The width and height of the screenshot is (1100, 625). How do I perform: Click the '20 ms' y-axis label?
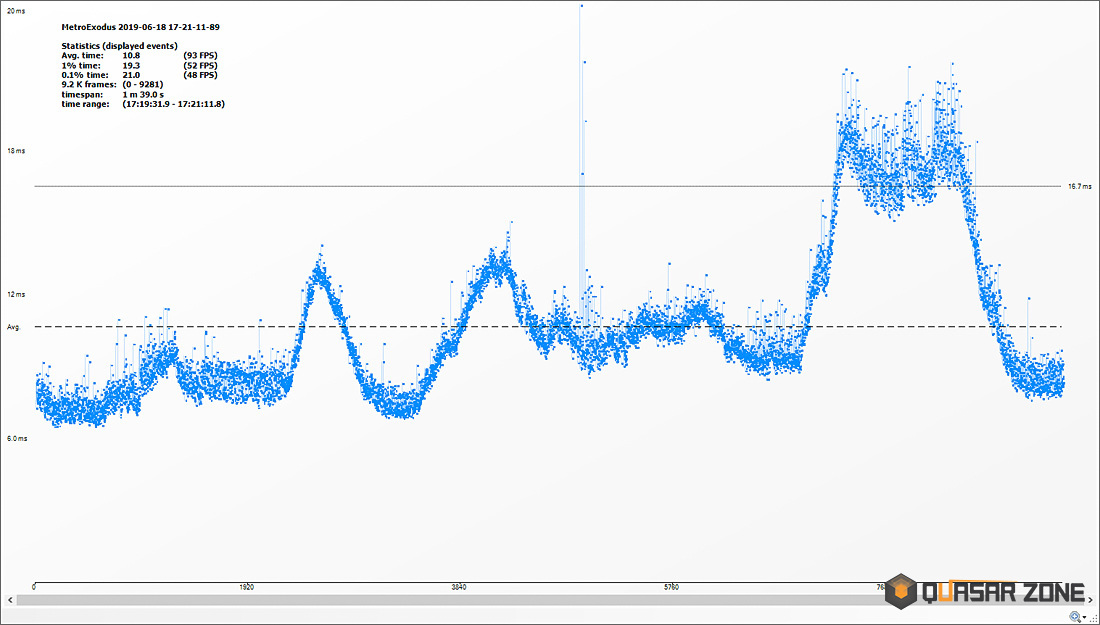point(15,13)
